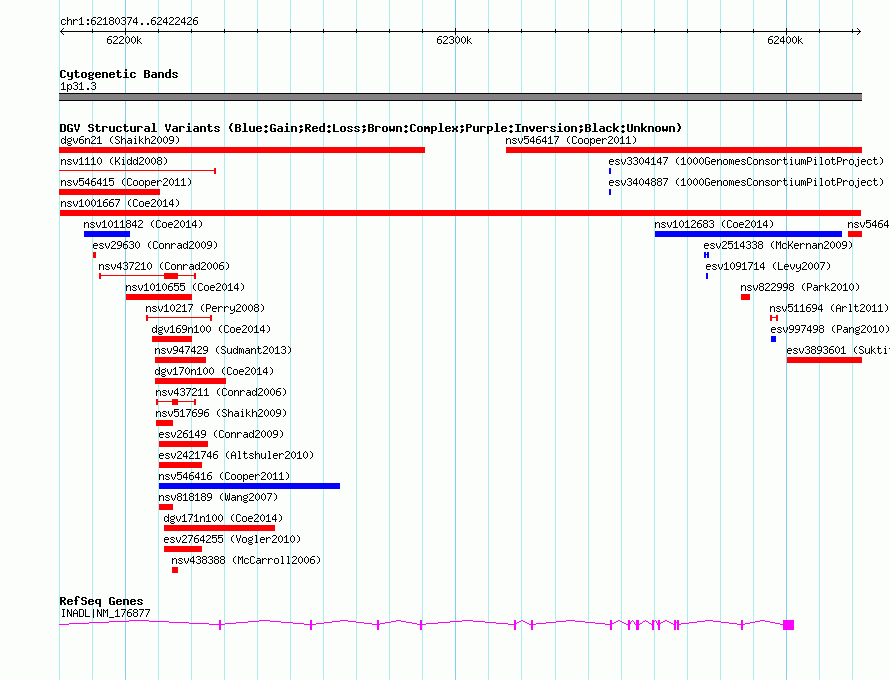Click the red nsv1001667 full-width loss bar
Image resolution: width=890 pixels, height=680 pixels.
pyautogui.click(x=460, y=213)
